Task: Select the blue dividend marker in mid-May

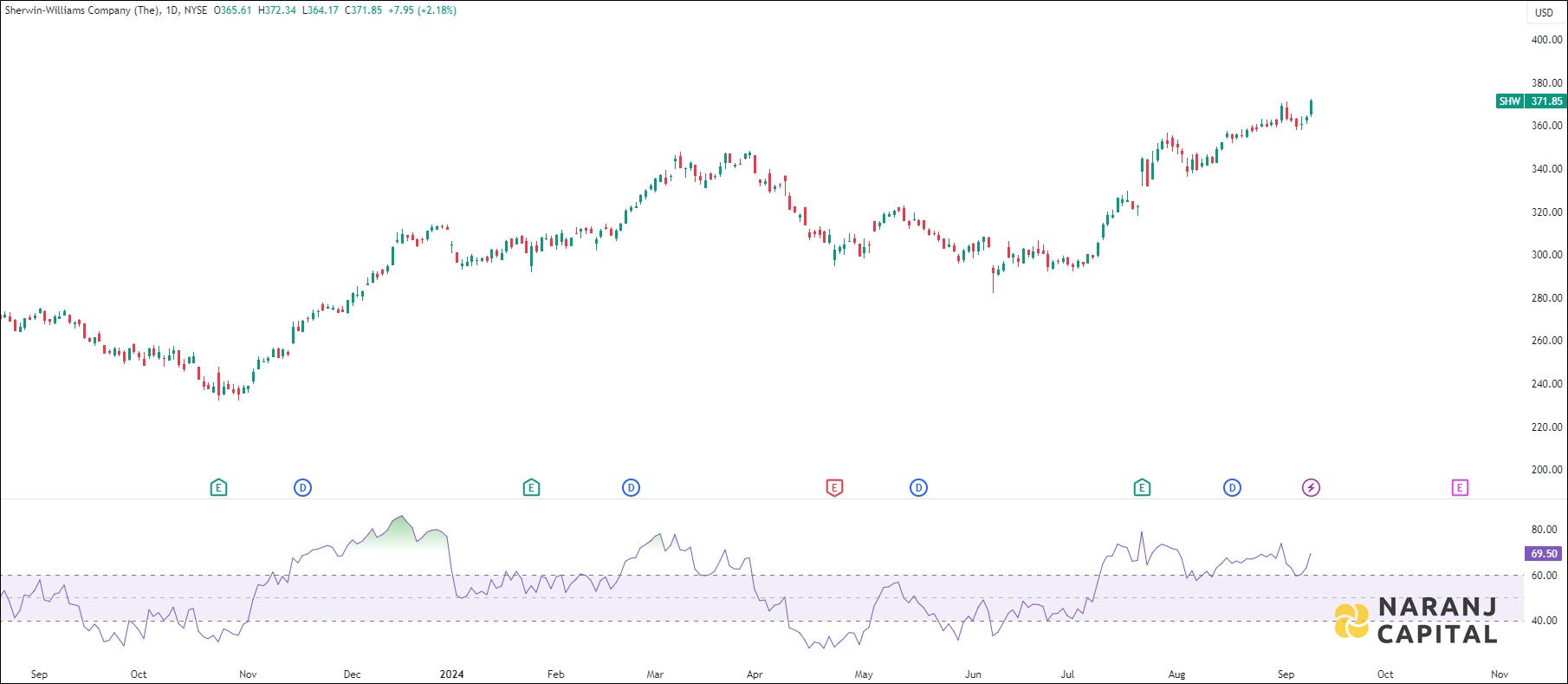Action: point(918,488)
